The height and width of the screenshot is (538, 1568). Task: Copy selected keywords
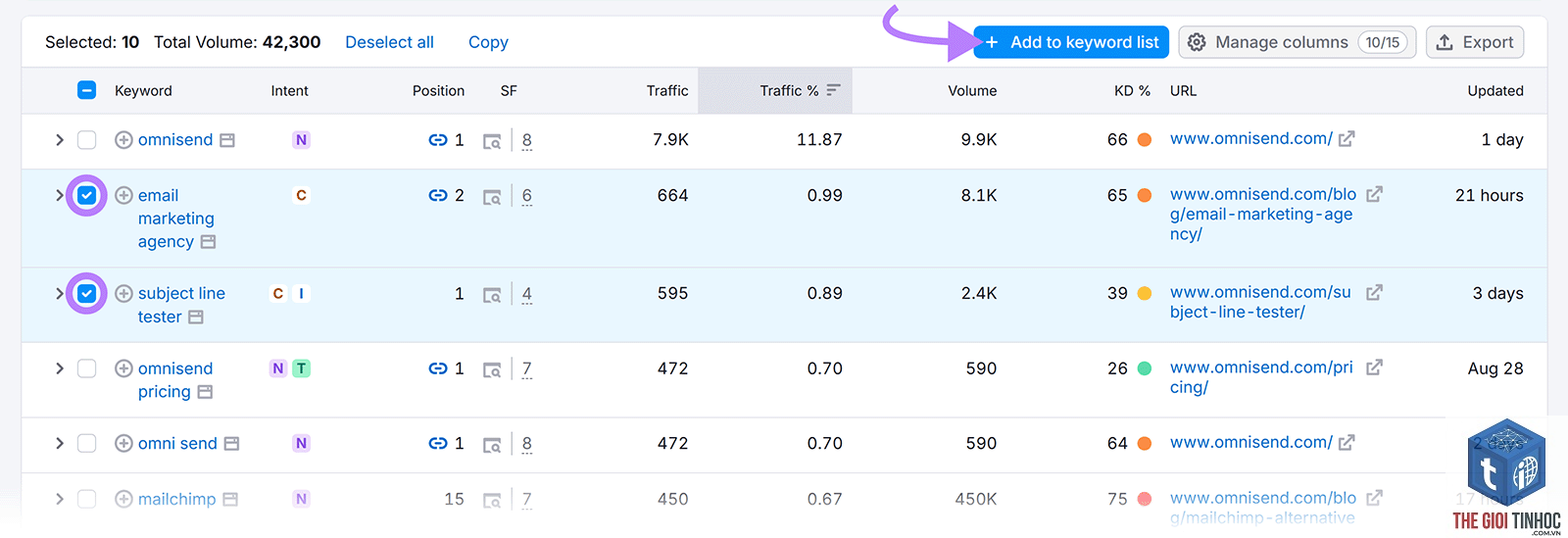(488, 42)
